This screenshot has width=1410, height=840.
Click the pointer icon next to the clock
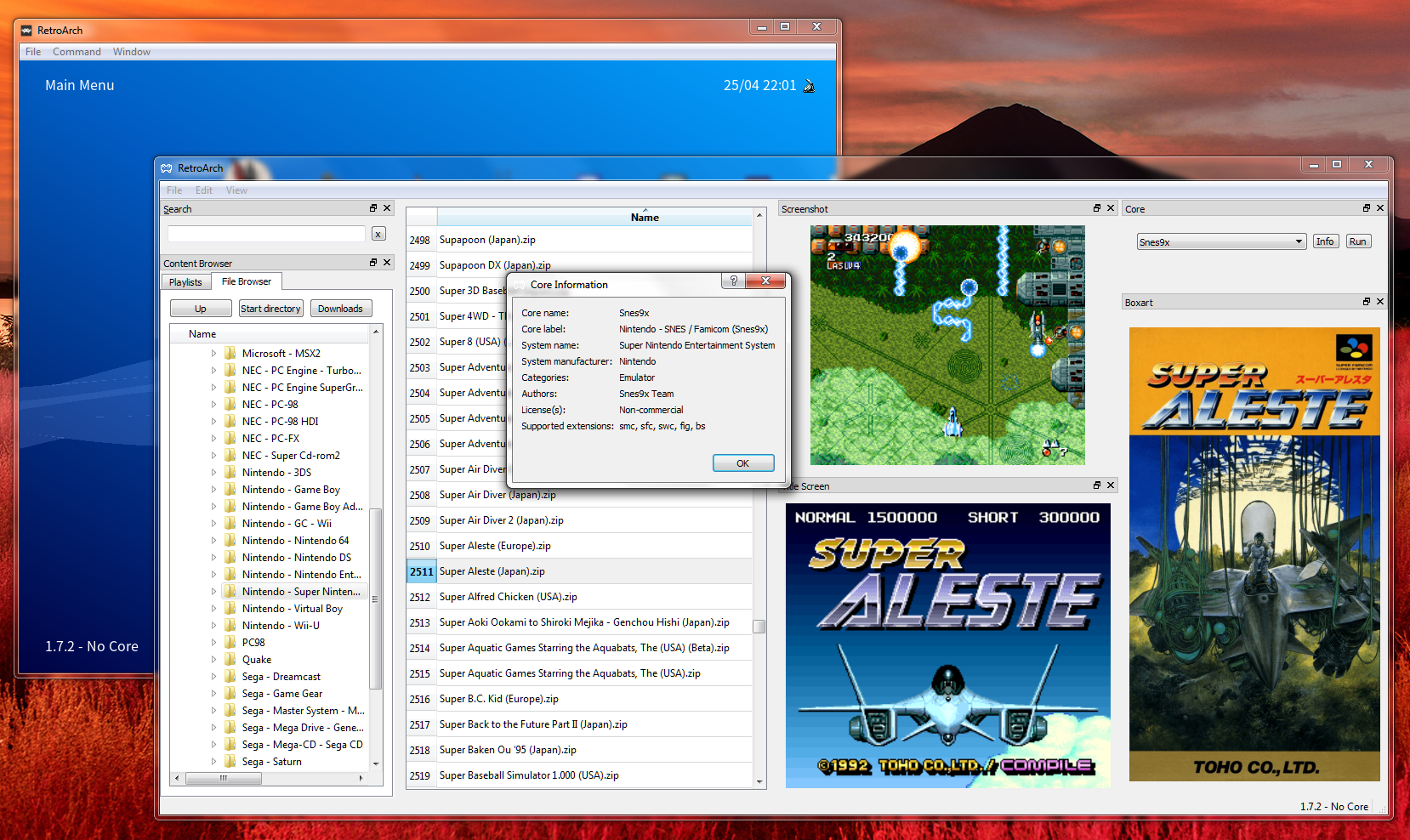[x=809, y=85]
